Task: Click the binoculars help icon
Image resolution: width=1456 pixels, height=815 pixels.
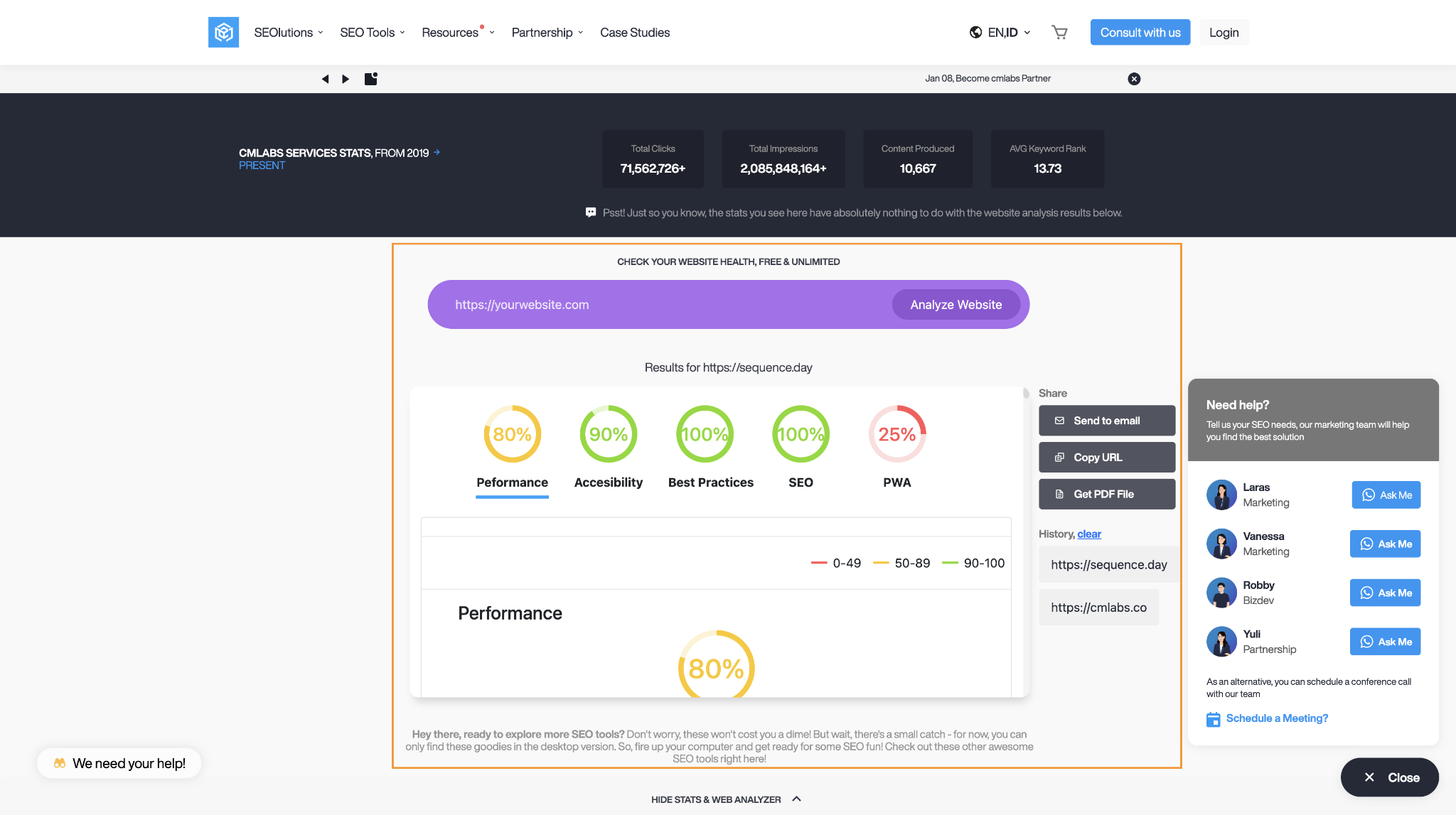Action: click(60, 763)
